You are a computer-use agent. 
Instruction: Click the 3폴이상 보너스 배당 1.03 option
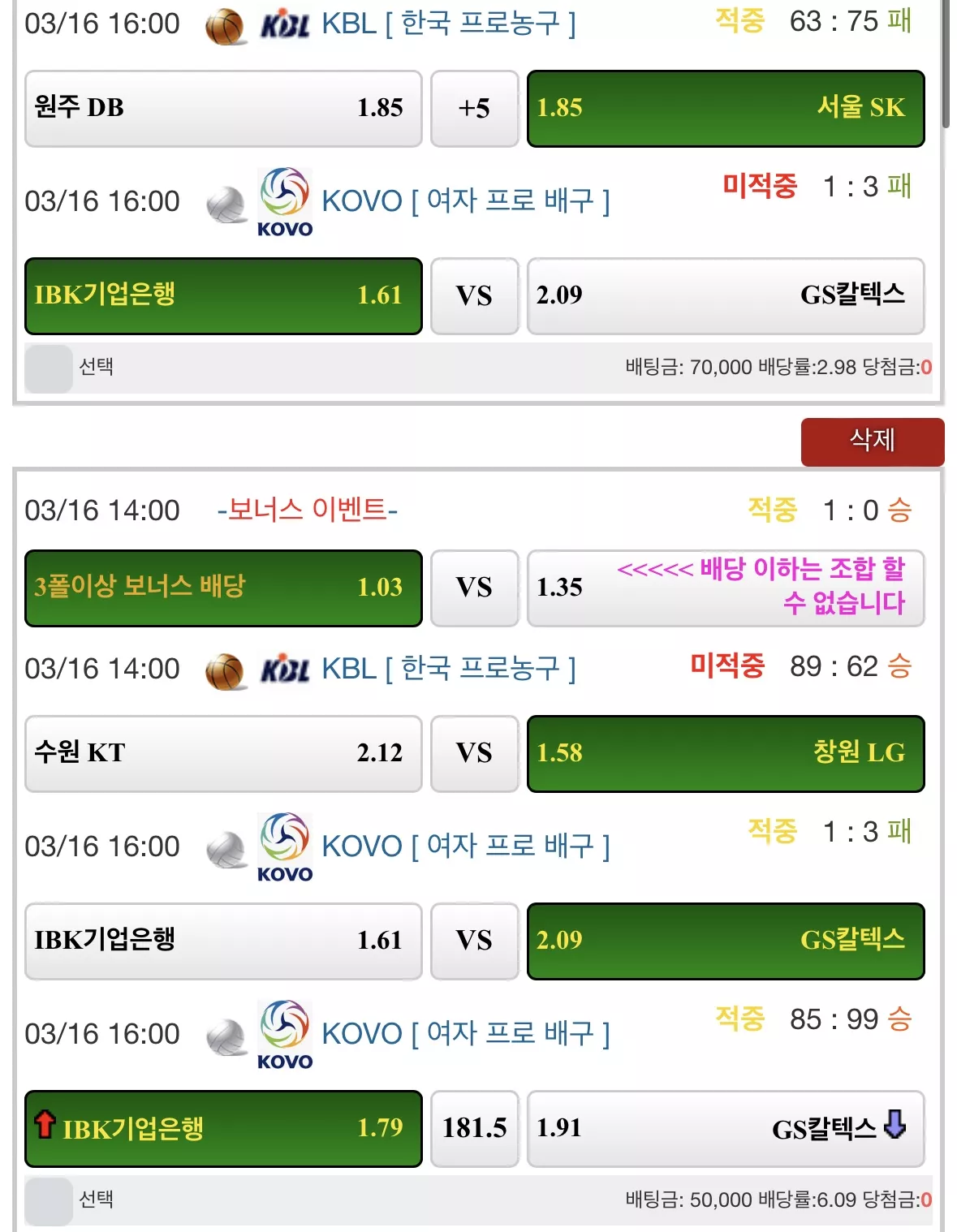(223, 588)
